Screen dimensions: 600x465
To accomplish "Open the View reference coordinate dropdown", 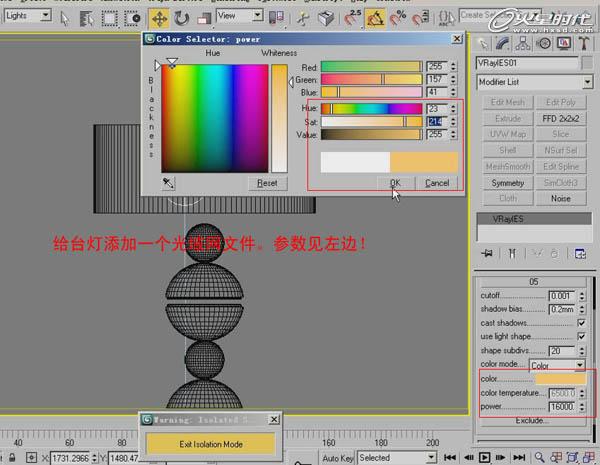I will pyautogui.click(x=240, y=16).
